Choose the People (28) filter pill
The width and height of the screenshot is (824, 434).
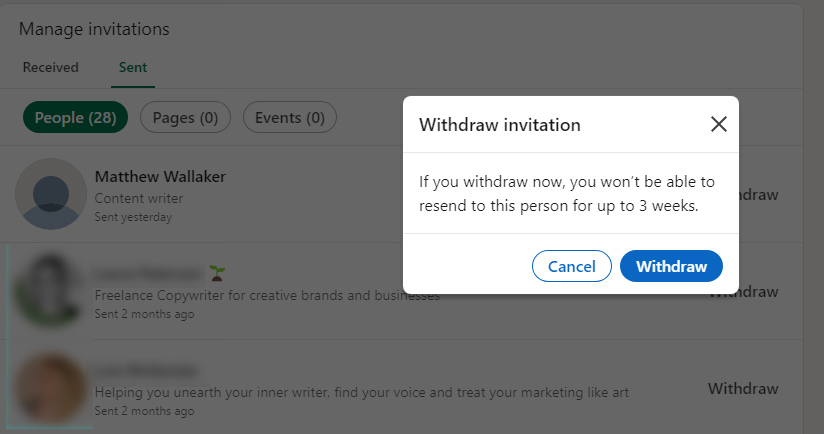pyautogui.click(x=75, y=118)
